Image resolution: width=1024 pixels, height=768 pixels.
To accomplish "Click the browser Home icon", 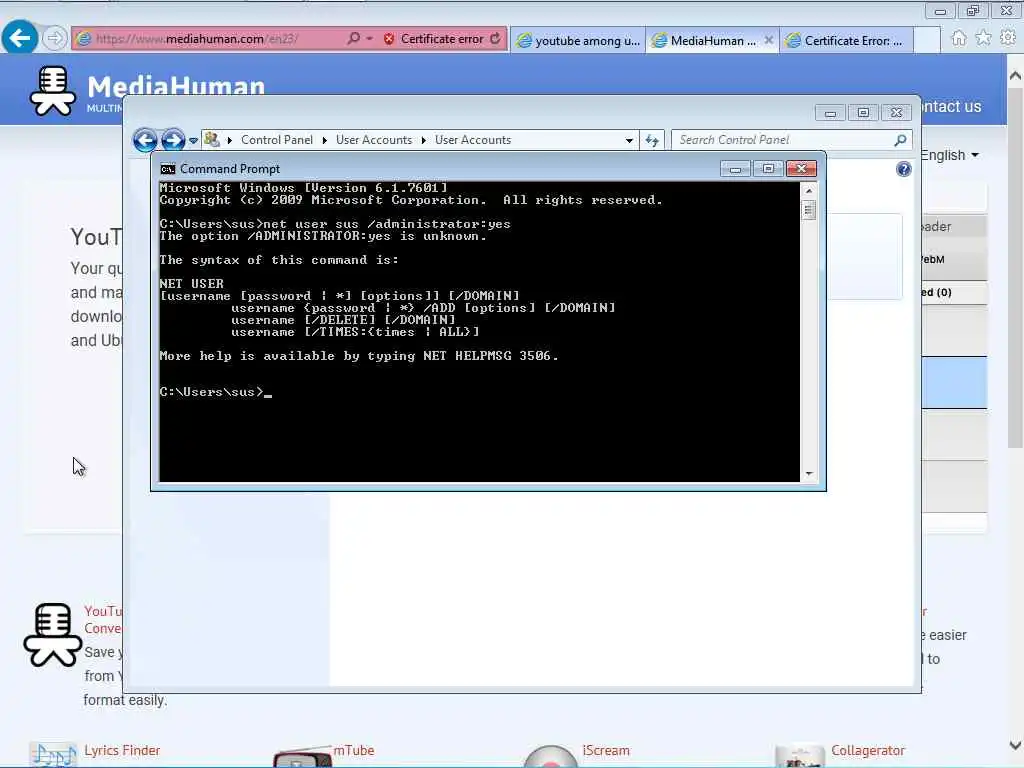I will coord(959,39).
